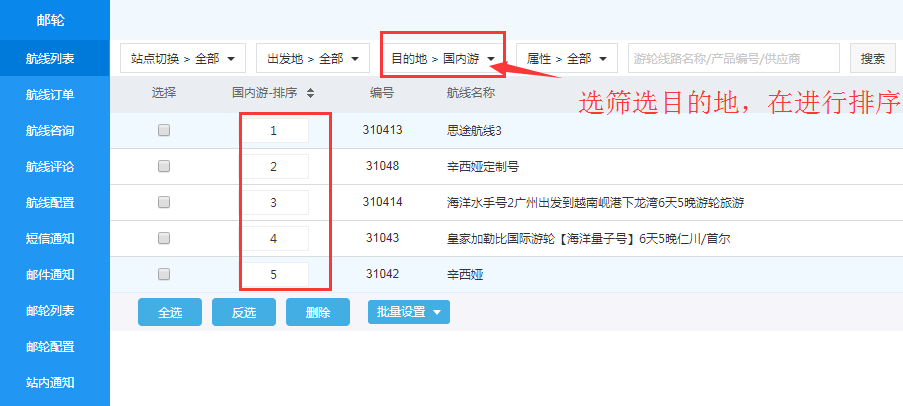This screenshot has height=406, width=903.
Task: Tick the checkbox for 思途航线3 row
Action: pyautogui.click(x=164, y=130)
